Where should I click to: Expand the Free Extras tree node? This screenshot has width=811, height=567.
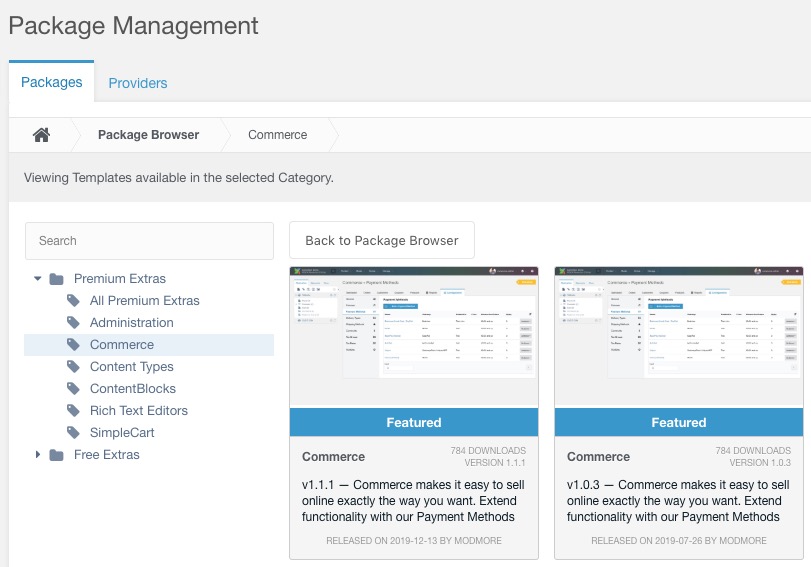(x=38, y=455)
